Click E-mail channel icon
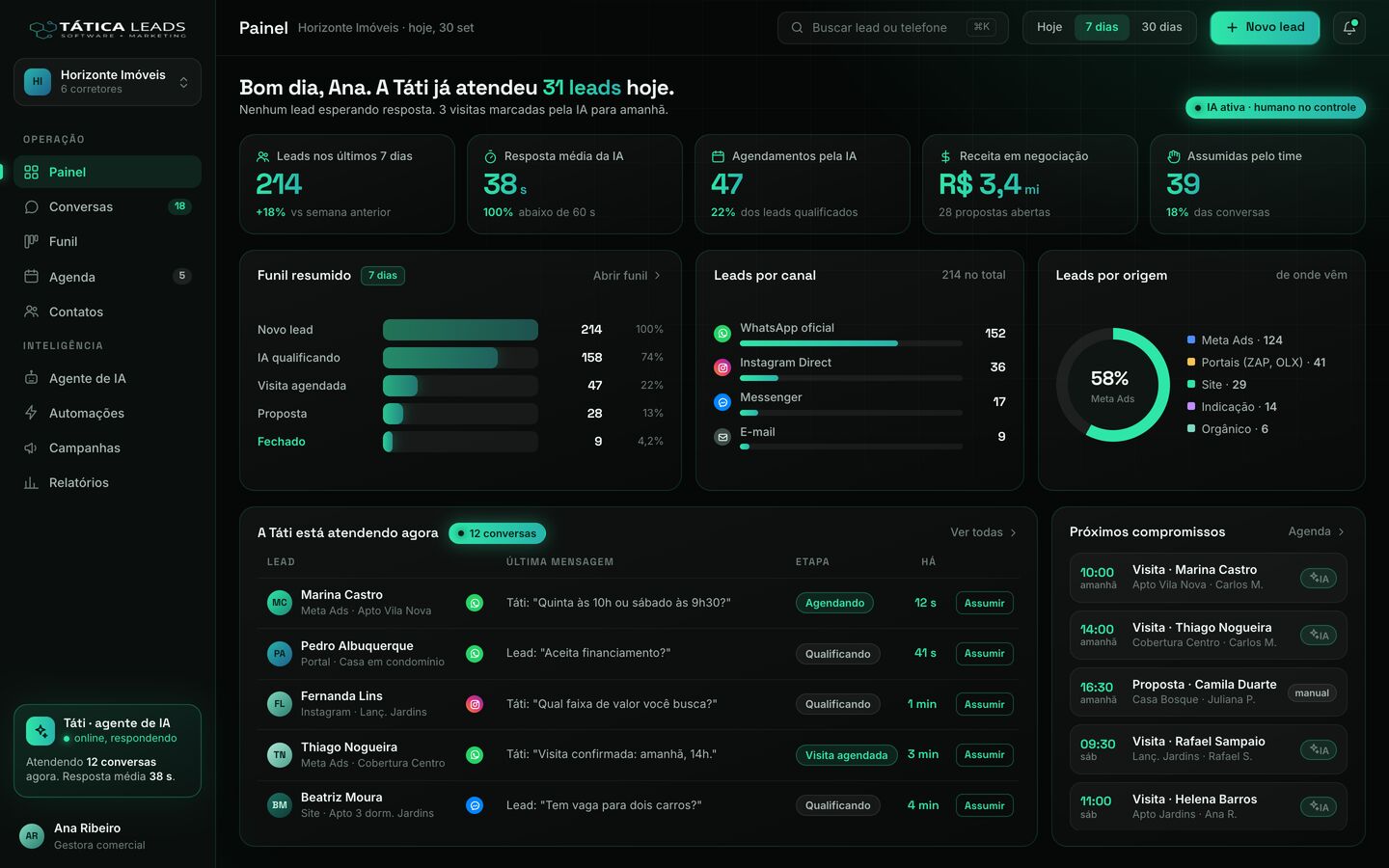The width and height of the screenshot is (1389, 868). click(722, 437)
